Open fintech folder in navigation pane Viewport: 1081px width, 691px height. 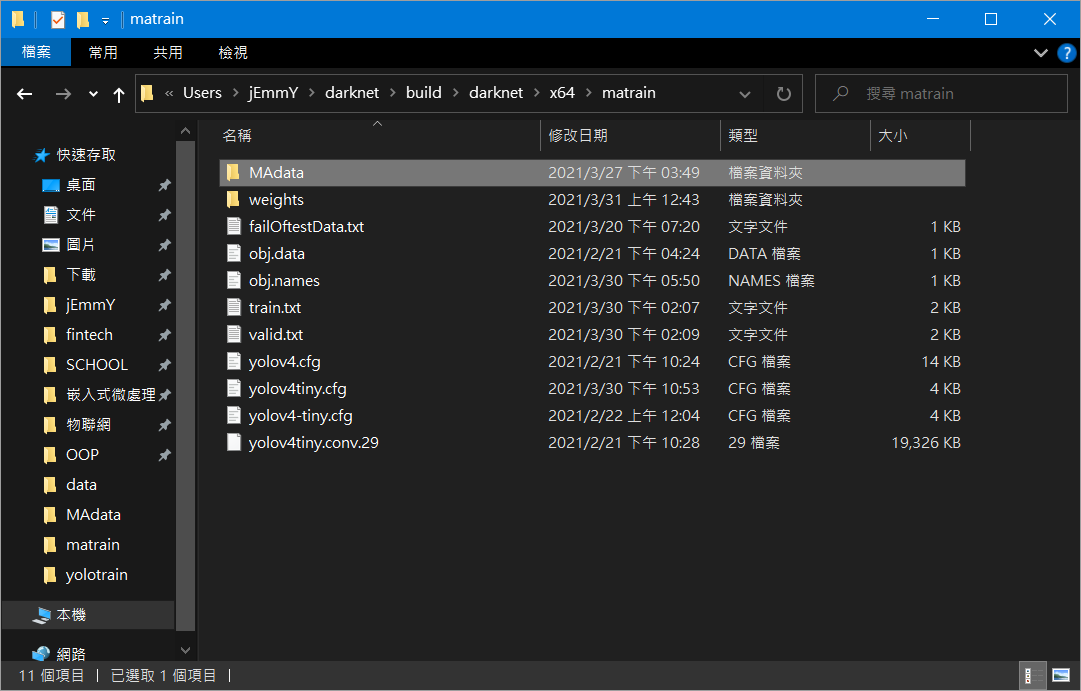pos(89,334)
